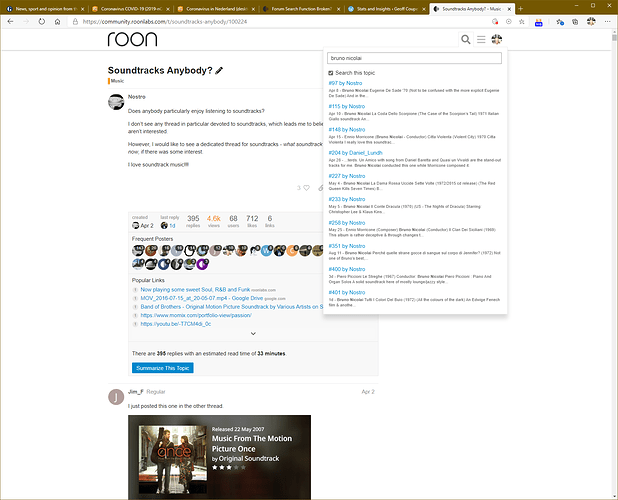Open Now playing some sweet Soul link
Screen dimensions: 618x500
click(x=195, y=290)
